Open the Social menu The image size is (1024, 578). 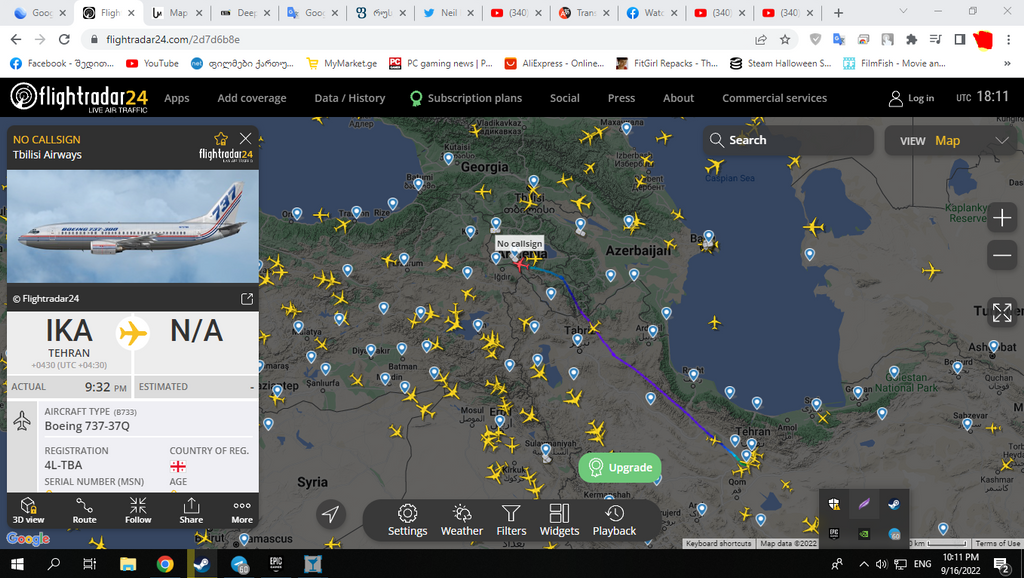[564, 98]
